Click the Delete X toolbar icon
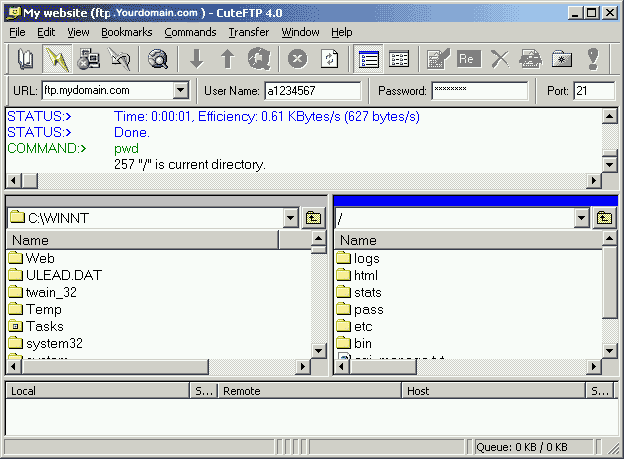 pos(500,59)
